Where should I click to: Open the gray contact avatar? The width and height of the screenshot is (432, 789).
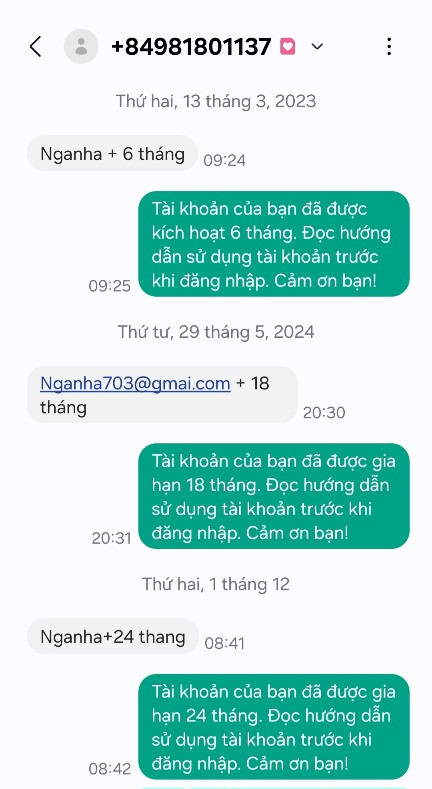click(81, 46)
